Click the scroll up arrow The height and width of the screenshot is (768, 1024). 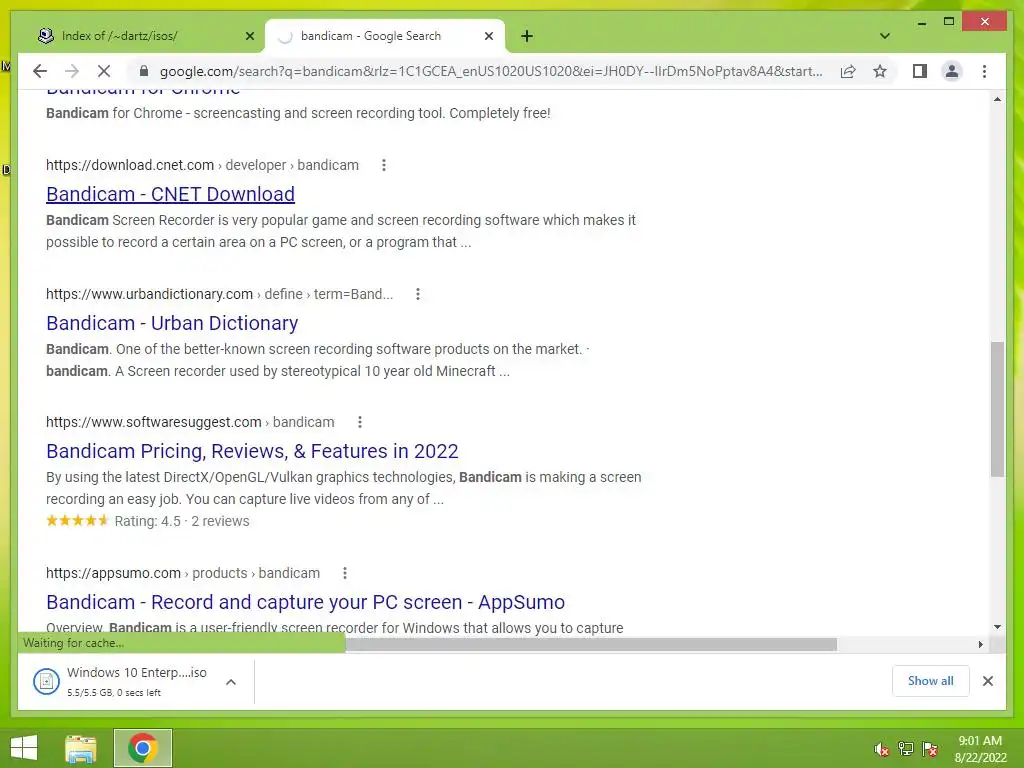click(997, 99)
